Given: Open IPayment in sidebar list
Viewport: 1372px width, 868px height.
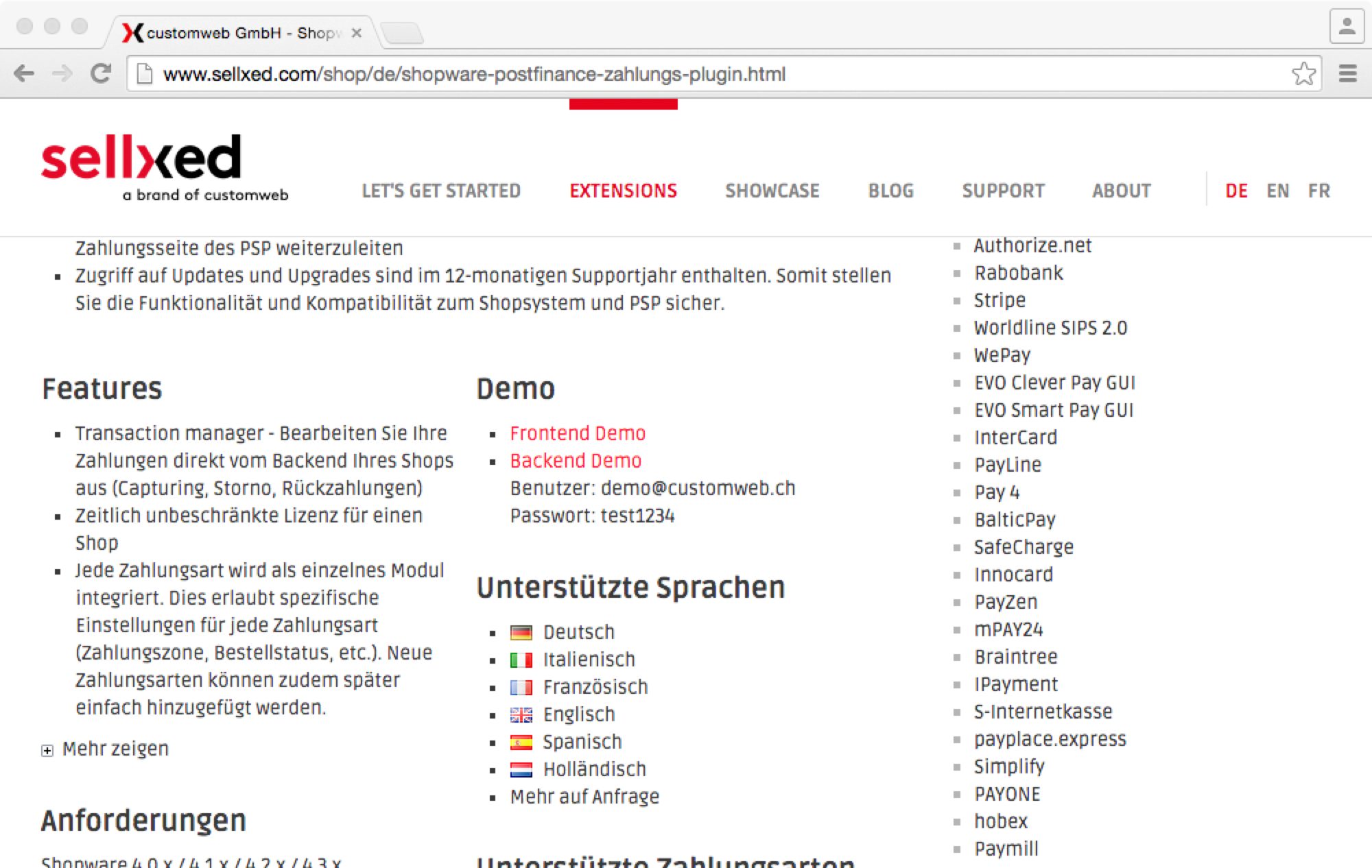Looking at the screenshot, I should (x=1016, y=684).
